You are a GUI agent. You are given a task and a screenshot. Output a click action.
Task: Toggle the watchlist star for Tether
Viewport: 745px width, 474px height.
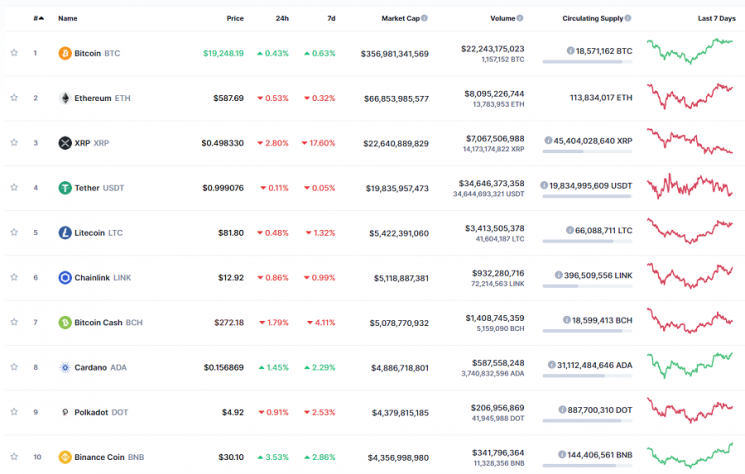pyautogui.click(x=14, y=187)
